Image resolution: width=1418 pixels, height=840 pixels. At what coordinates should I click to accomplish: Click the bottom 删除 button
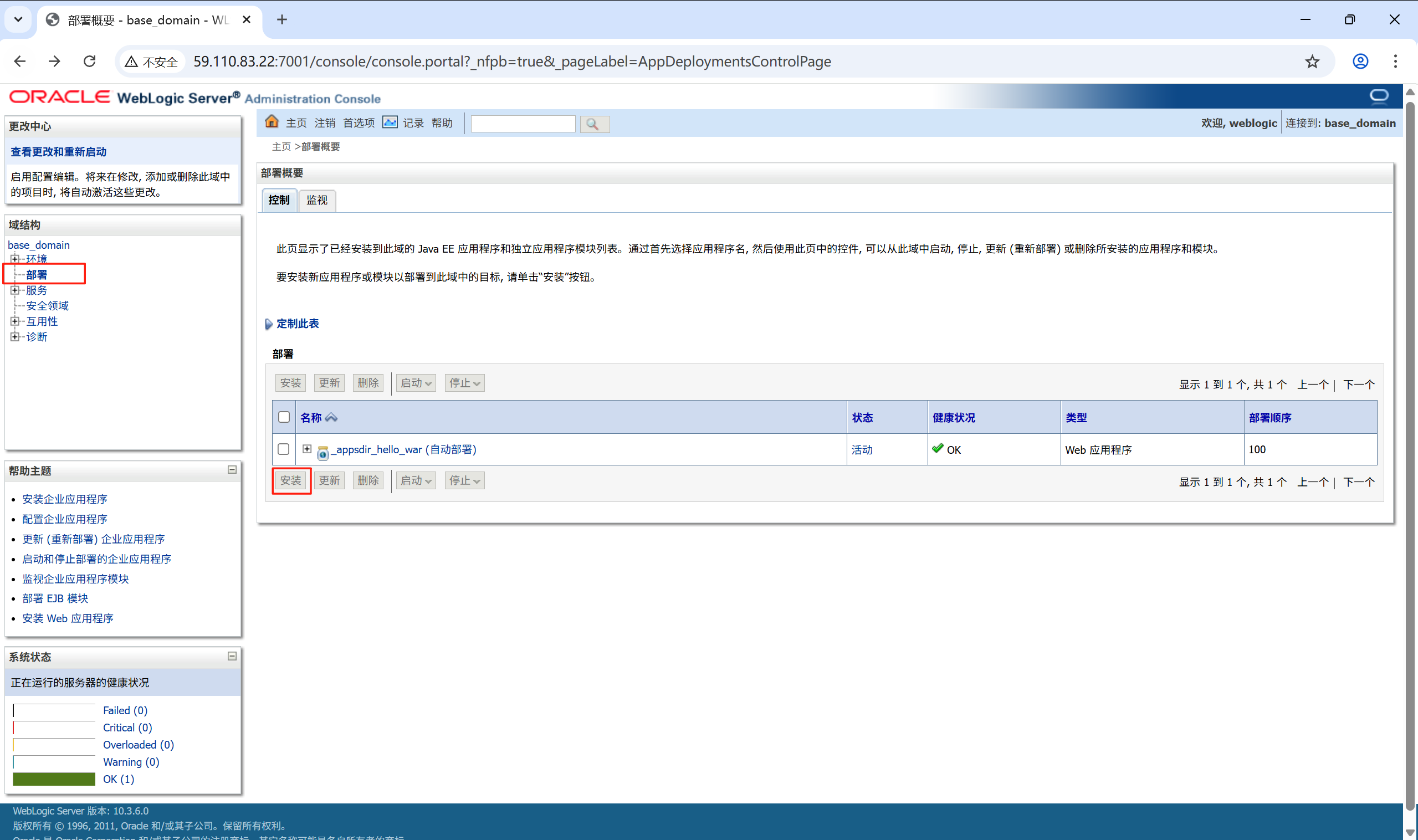click(368, 480)
